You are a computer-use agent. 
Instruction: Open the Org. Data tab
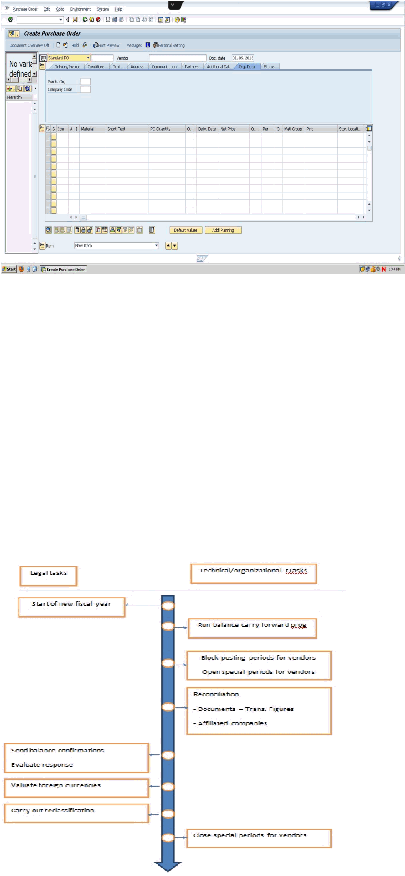pyautogui.click(x=247, y=66)
